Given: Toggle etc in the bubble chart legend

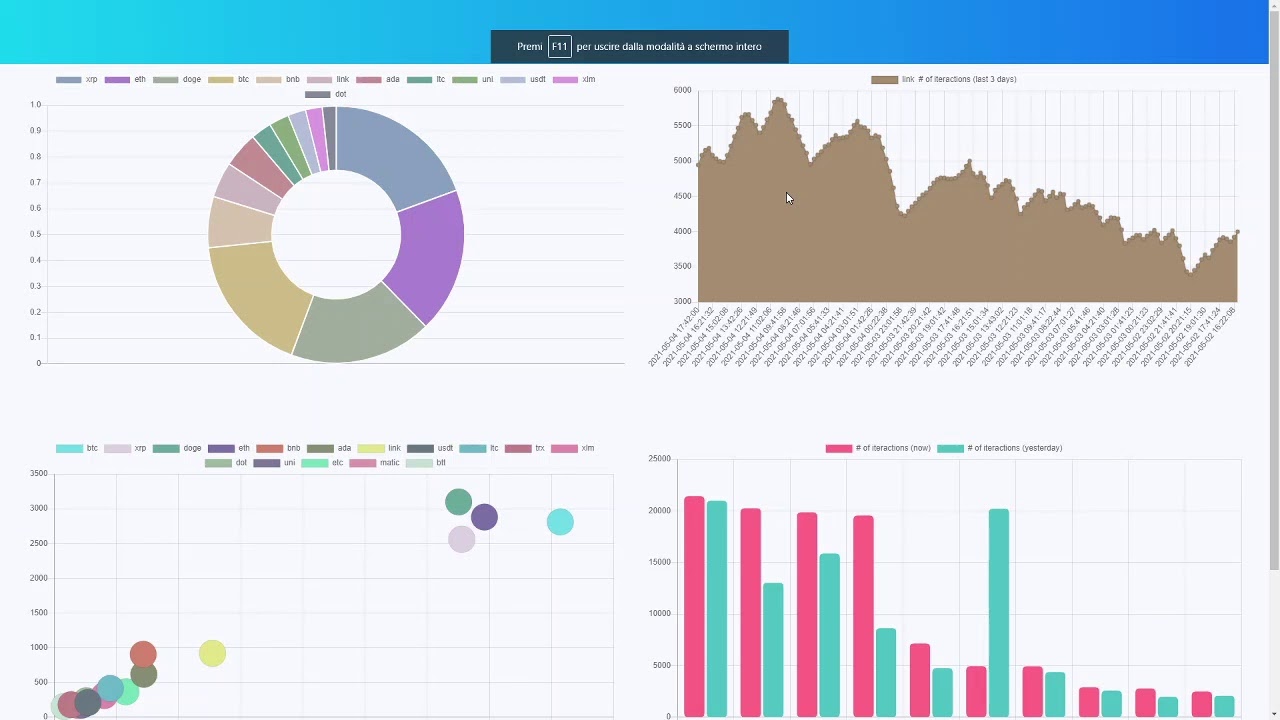Looking at the screenshot, I should [x=322, y=463].
